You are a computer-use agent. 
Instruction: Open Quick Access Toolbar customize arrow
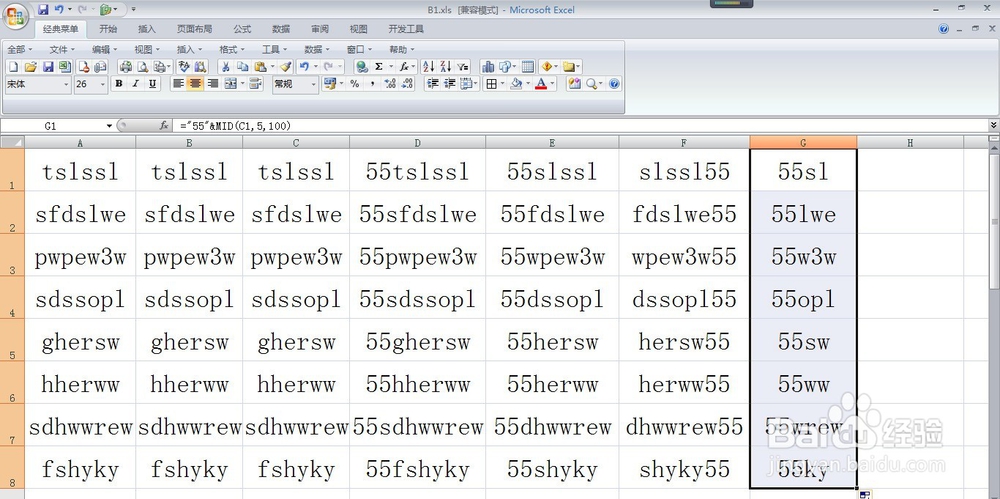(x=133, y=10)
